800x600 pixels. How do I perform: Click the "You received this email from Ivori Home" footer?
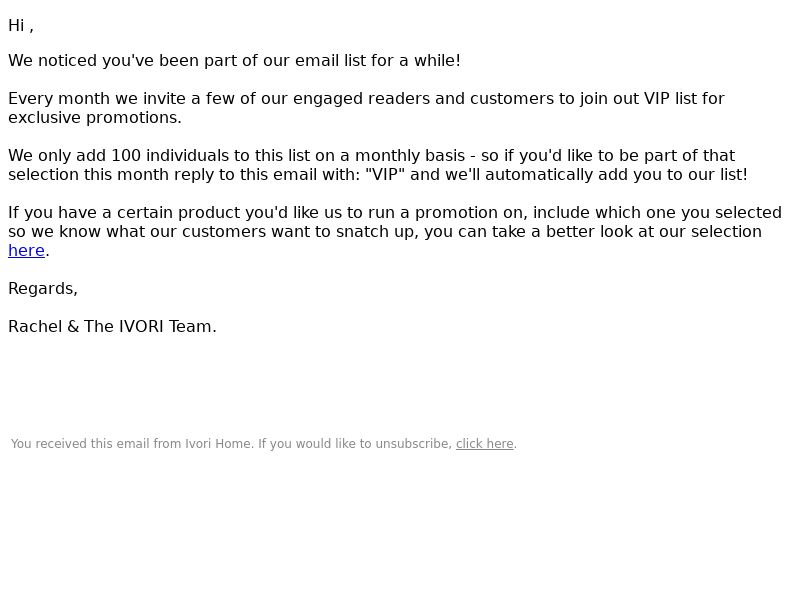132,444
